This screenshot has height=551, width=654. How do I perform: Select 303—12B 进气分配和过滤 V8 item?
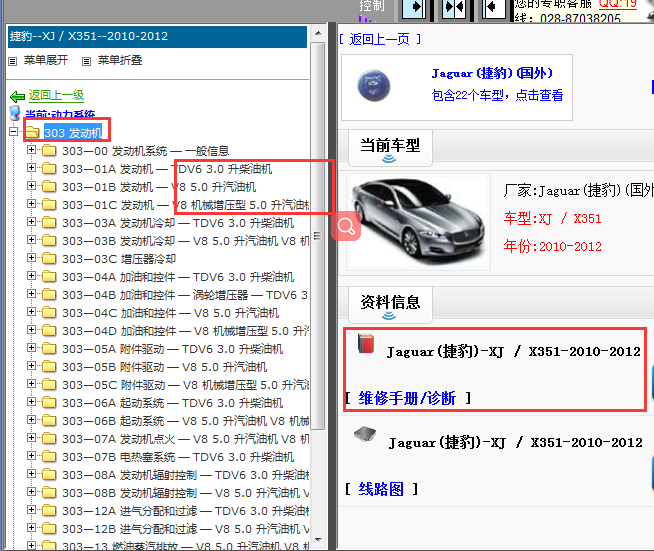[186, 529]
